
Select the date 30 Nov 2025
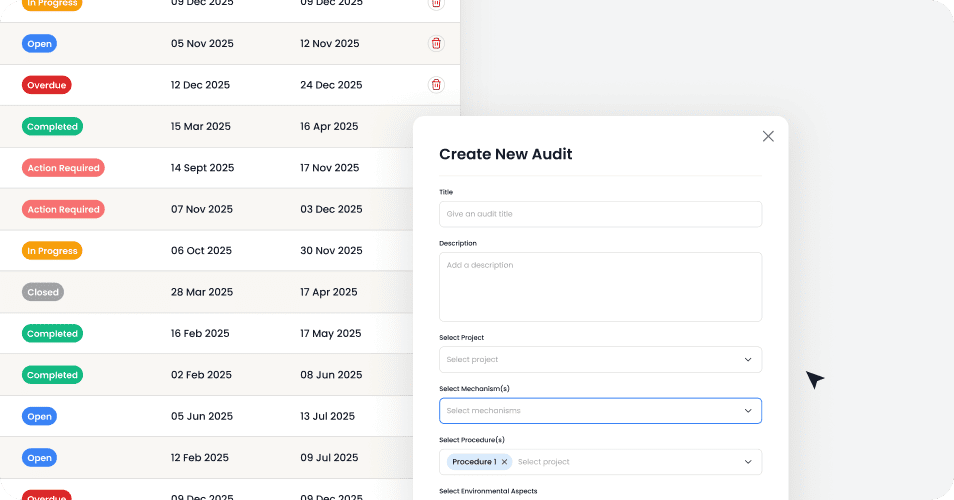331,250
